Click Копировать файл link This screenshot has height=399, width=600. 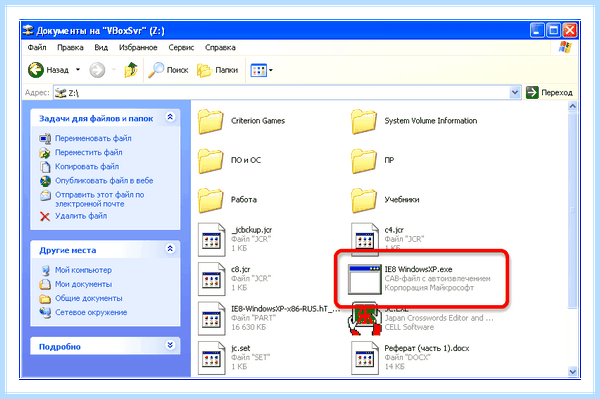pyautogui.click(x=87, y=166)
